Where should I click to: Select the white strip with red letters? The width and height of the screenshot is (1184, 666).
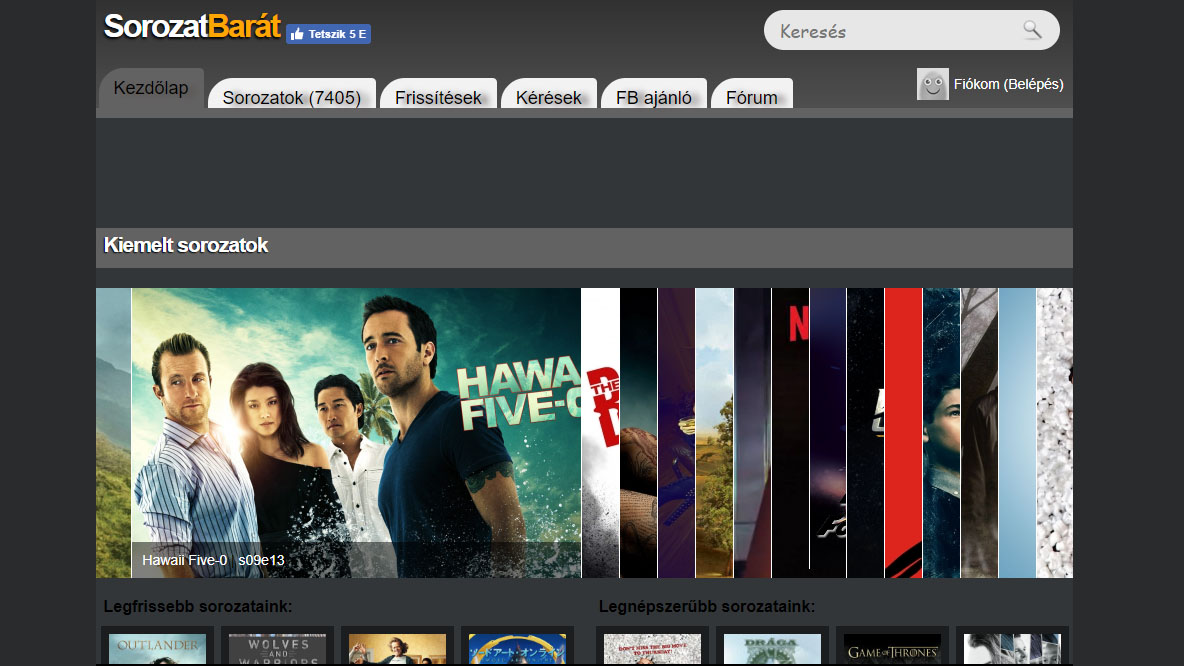click(x=600, y=433)
